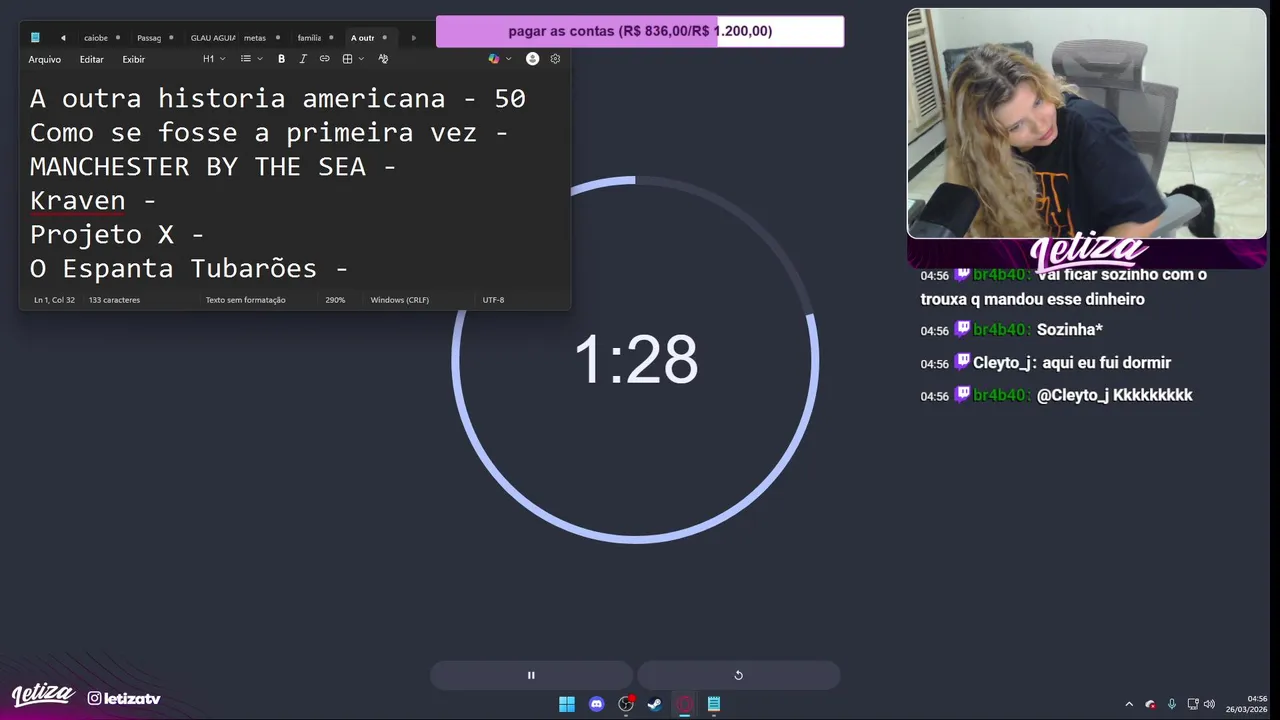
Task: Toggle bold formatting in Notepad
Action: tap(281, 59)
